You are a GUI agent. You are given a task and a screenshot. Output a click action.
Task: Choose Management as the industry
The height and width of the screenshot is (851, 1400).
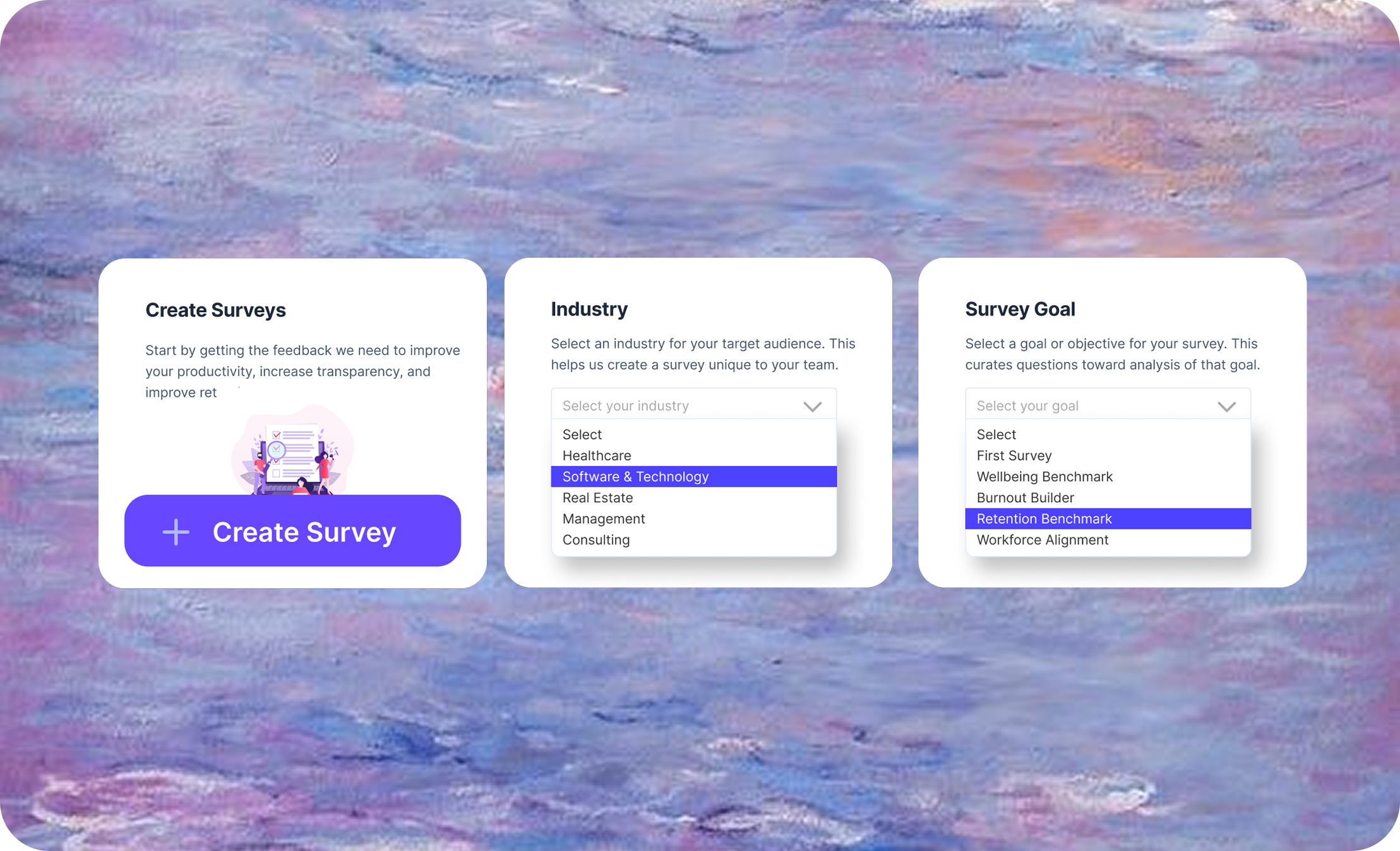coord(604,519)
